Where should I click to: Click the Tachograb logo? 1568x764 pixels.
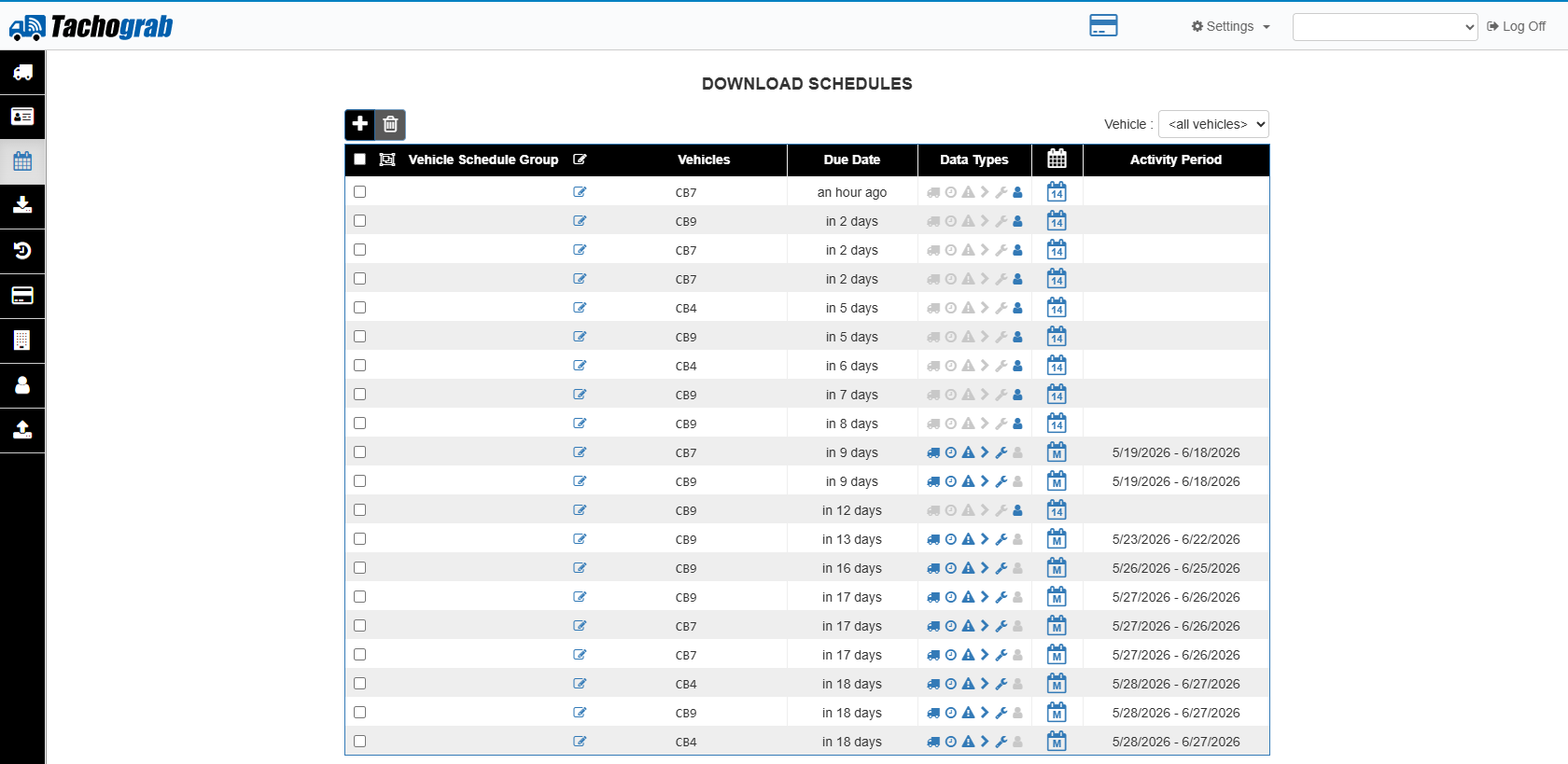(x=91, y=27)
